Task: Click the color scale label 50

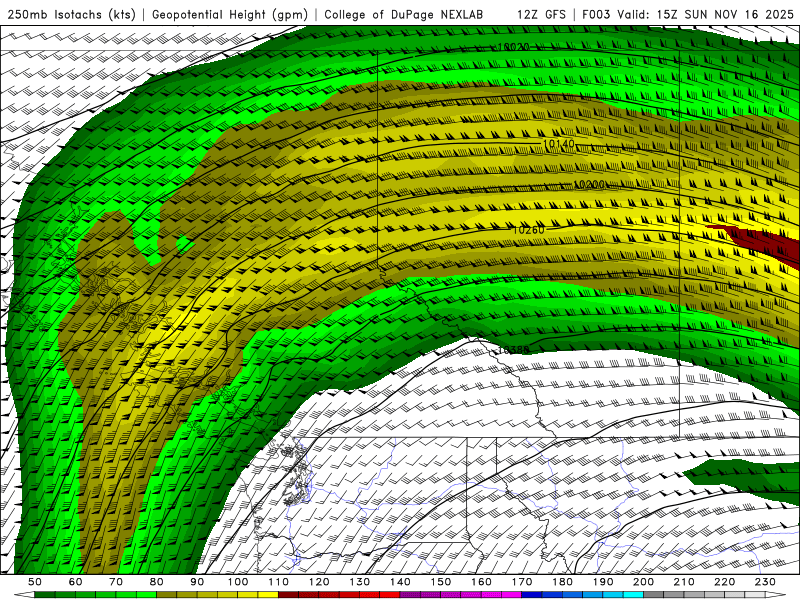Action: (x=35, y=582)
